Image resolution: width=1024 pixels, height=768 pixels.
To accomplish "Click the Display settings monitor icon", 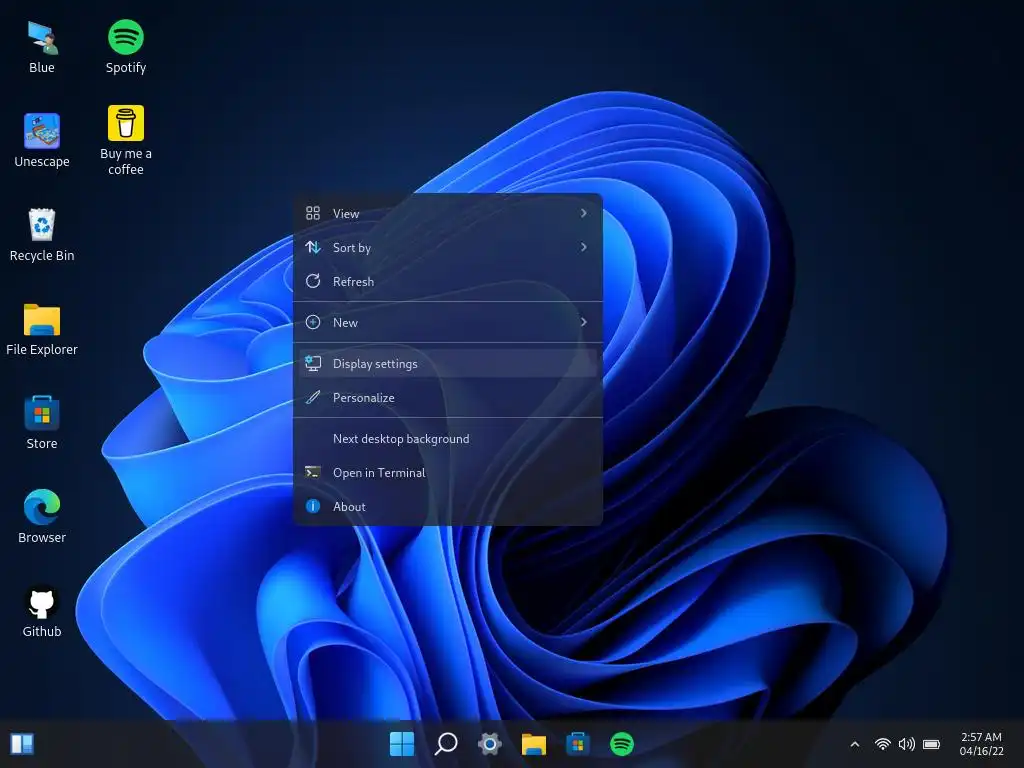I will [x=313, y=364].
